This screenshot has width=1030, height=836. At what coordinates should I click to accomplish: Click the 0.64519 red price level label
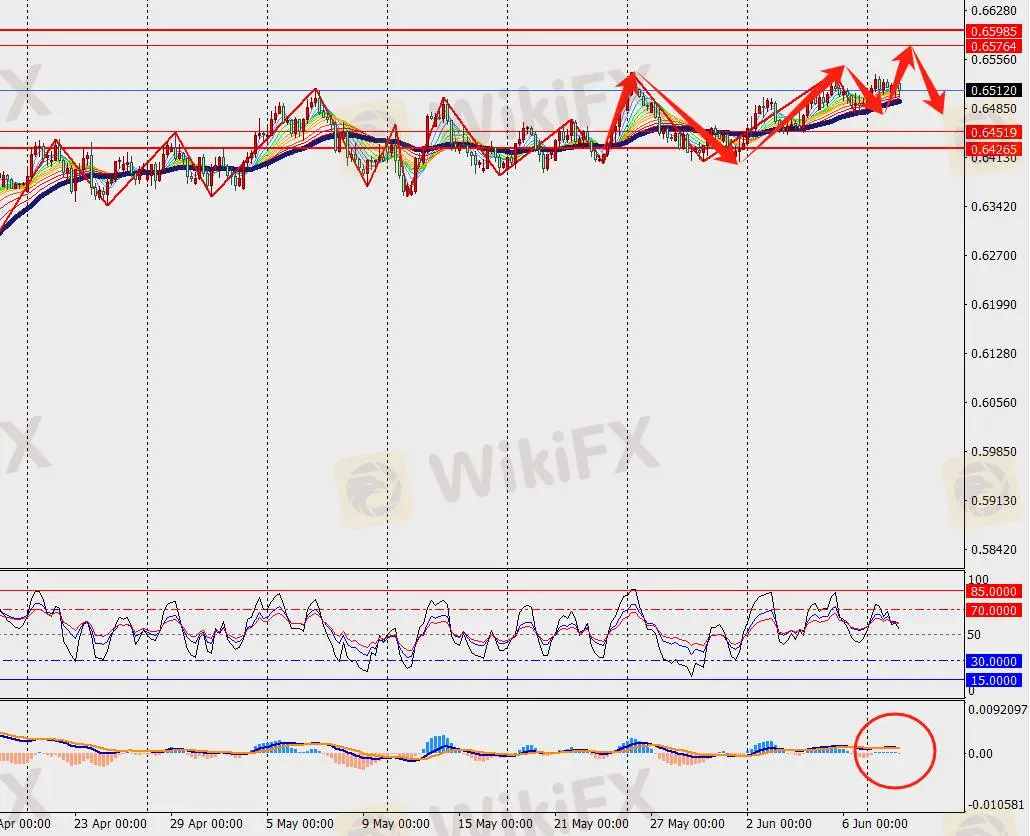[994, 133]
